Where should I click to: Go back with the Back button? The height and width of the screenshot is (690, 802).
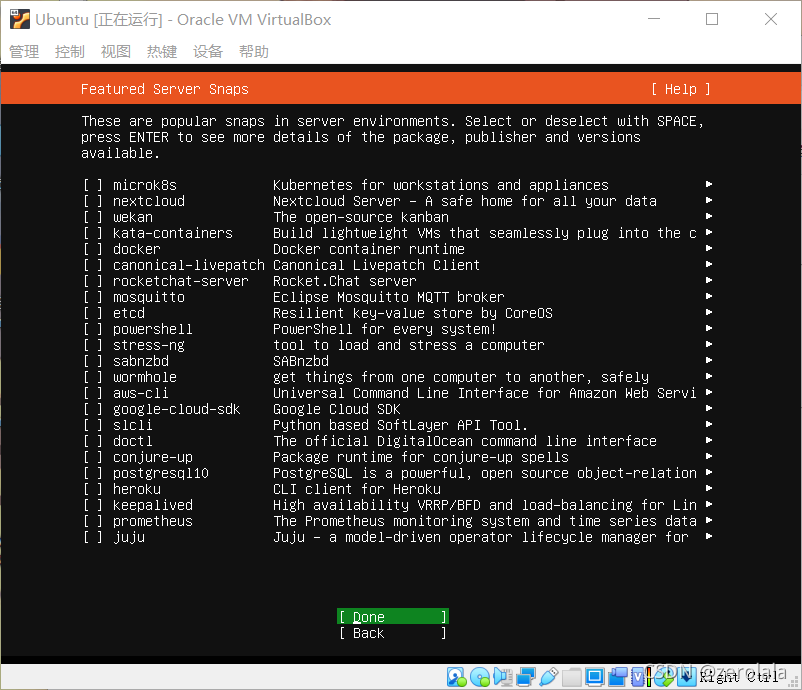393,633
